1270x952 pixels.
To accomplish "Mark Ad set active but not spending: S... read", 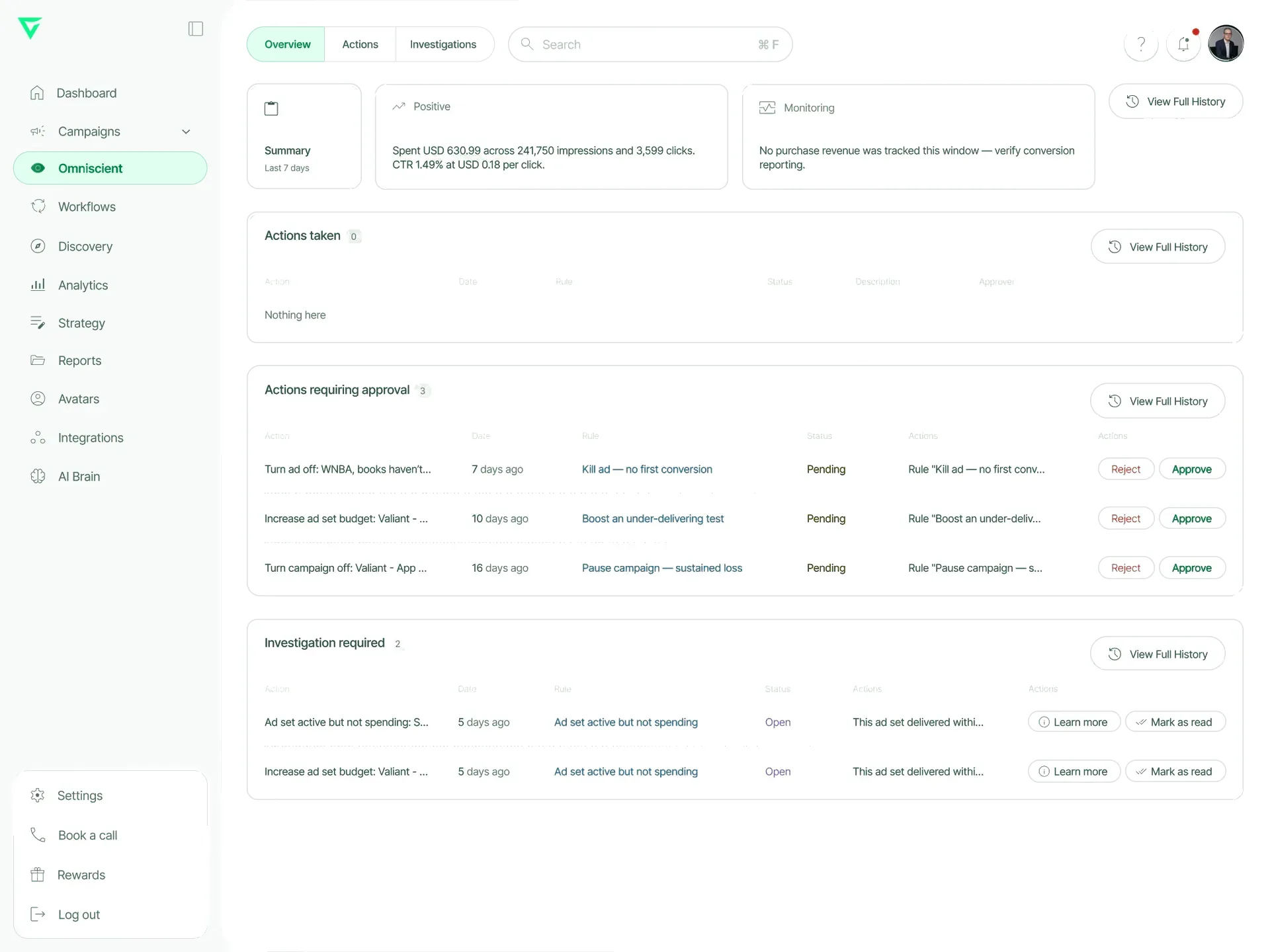I will tap(1175, 722).
